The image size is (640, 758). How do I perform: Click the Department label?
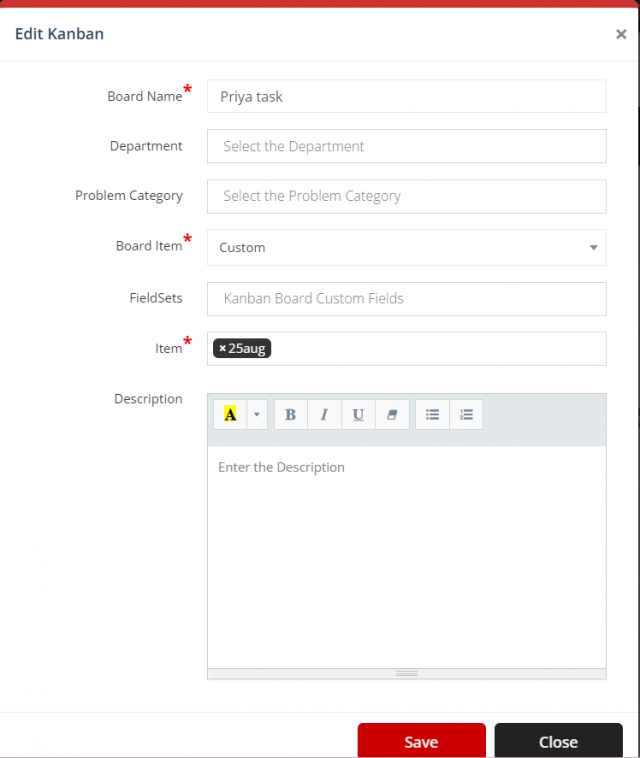pos(146,146)
